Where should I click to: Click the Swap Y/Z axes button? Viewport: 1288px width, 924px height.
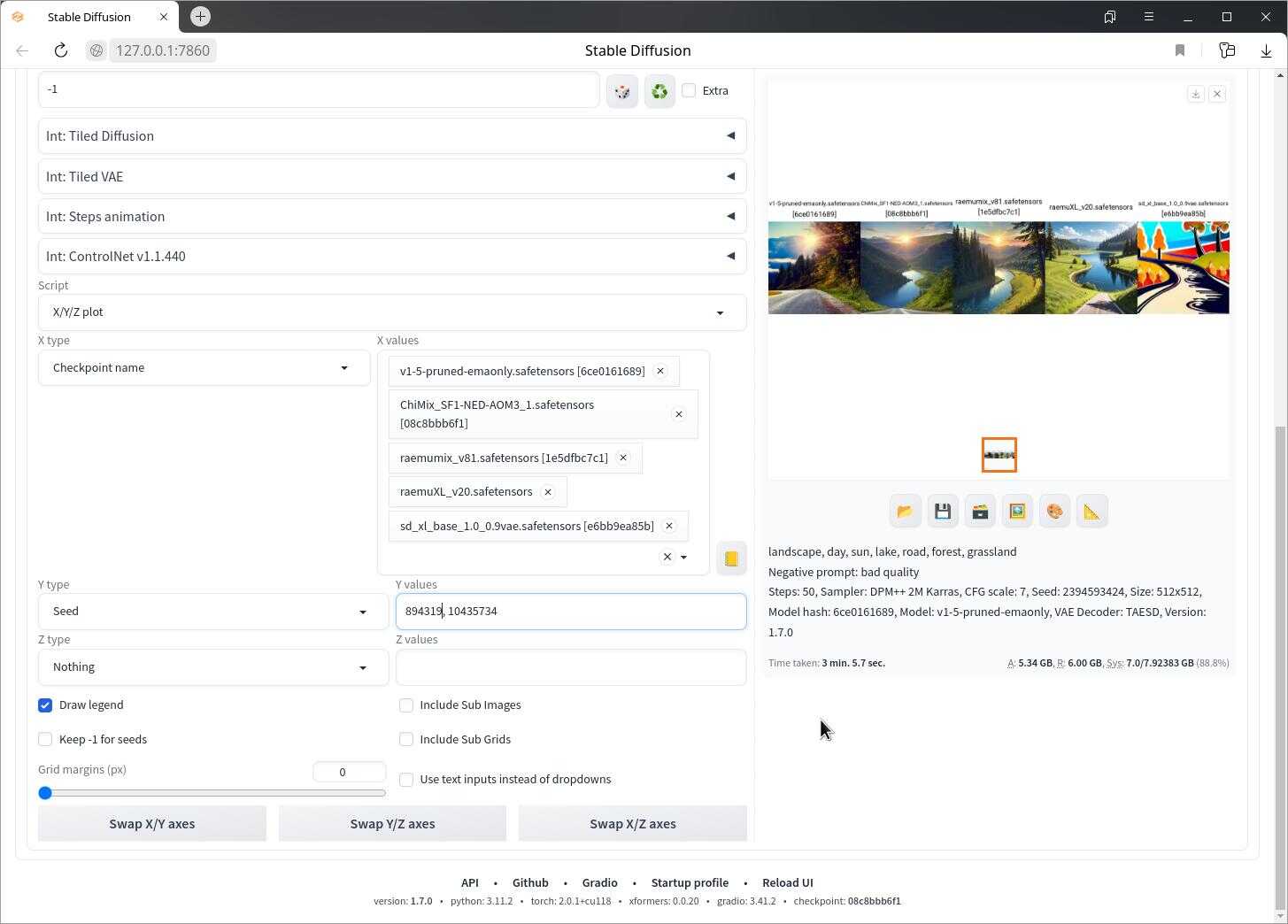(392, 824)
